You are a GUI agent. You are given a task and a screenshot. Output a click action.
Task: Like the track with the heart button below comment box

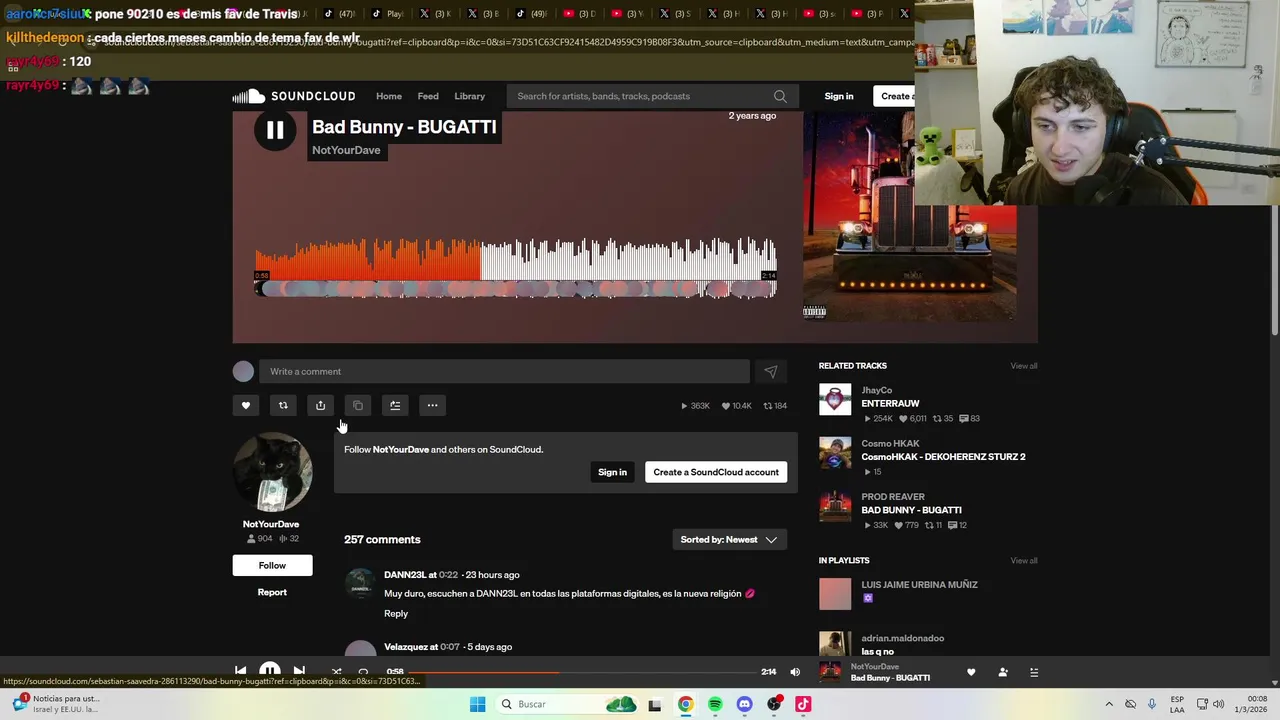pos(246,405)
